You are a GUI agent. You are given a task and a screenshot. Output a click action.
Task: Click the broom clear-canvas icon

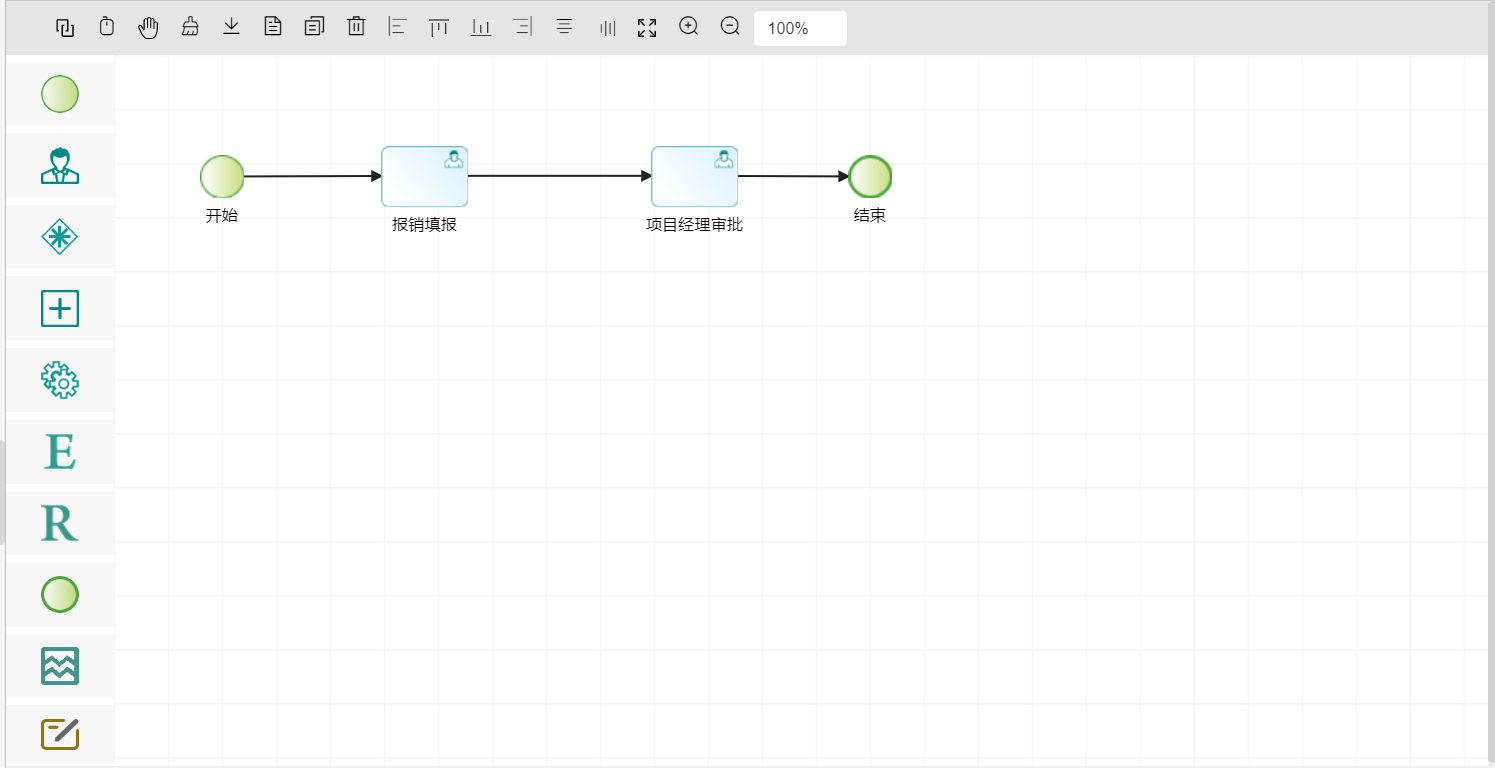click(x=190, y=28)
